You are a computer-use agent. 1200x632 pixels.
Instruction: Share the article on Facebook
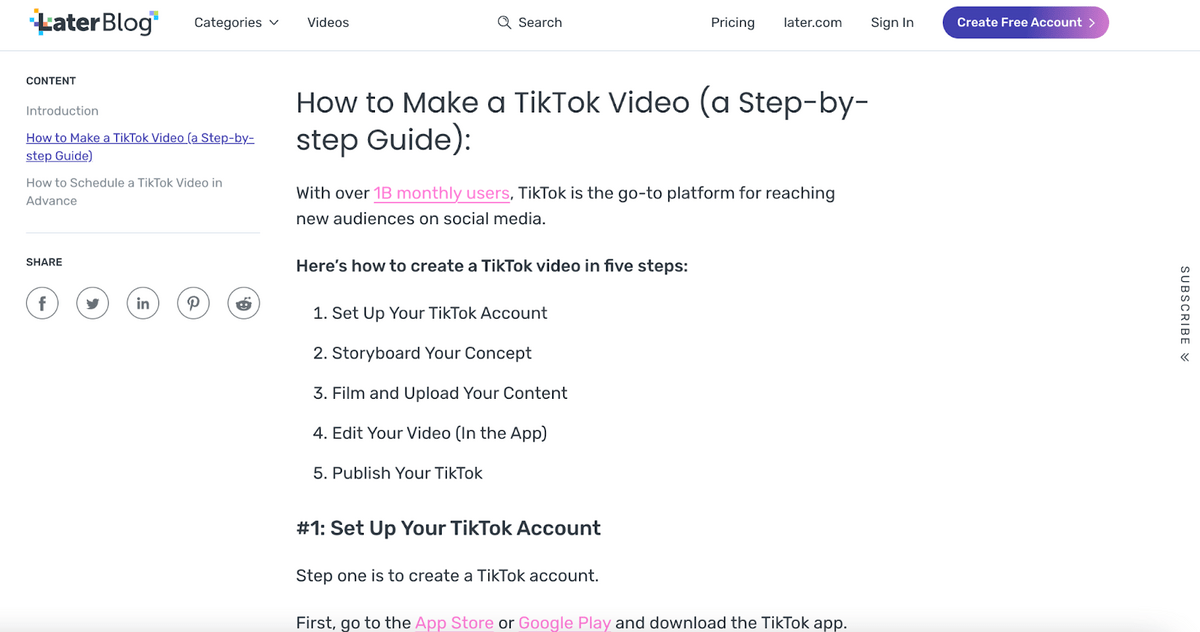(42, 302)
